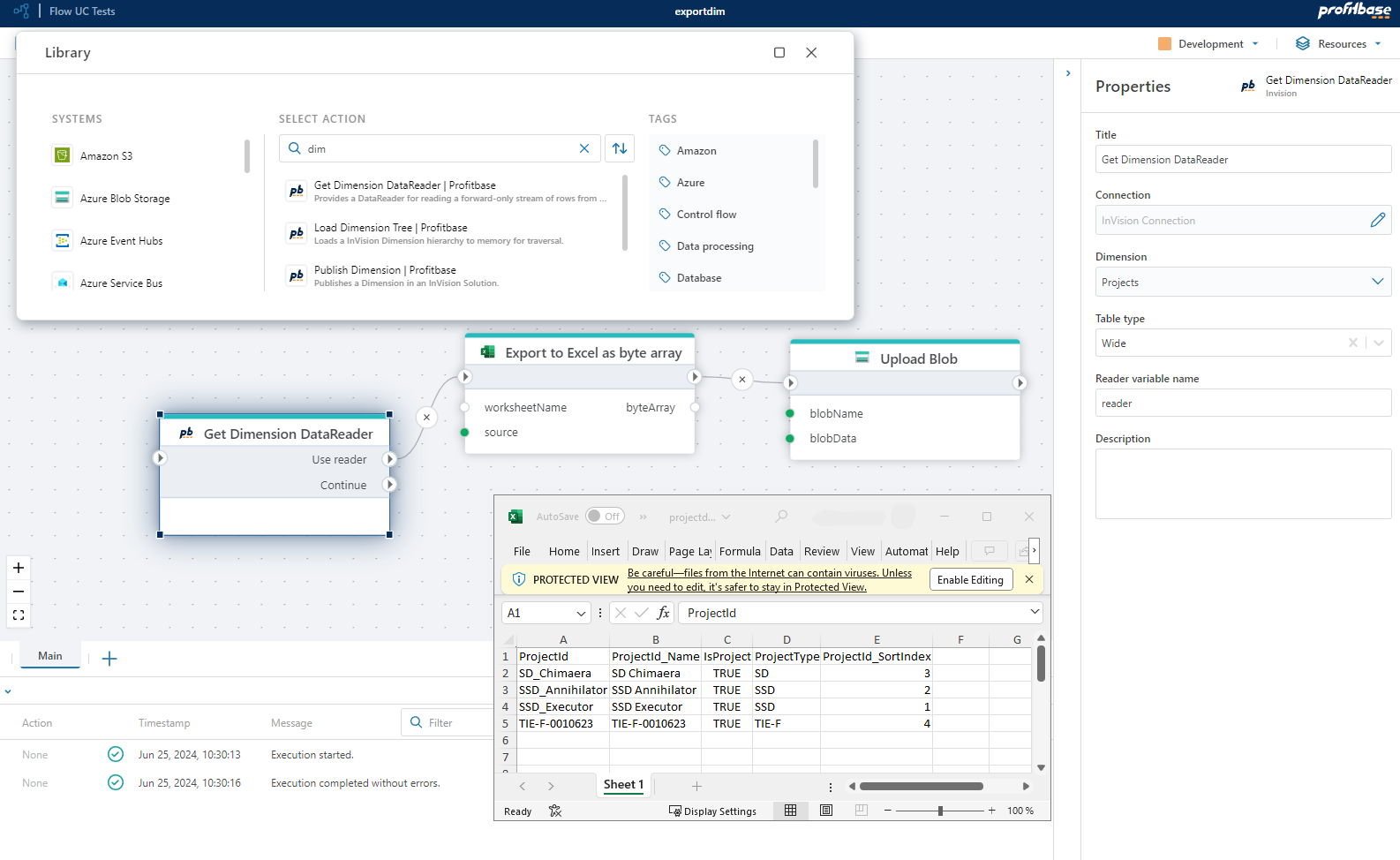Choose Publish Dimension action

448,275
